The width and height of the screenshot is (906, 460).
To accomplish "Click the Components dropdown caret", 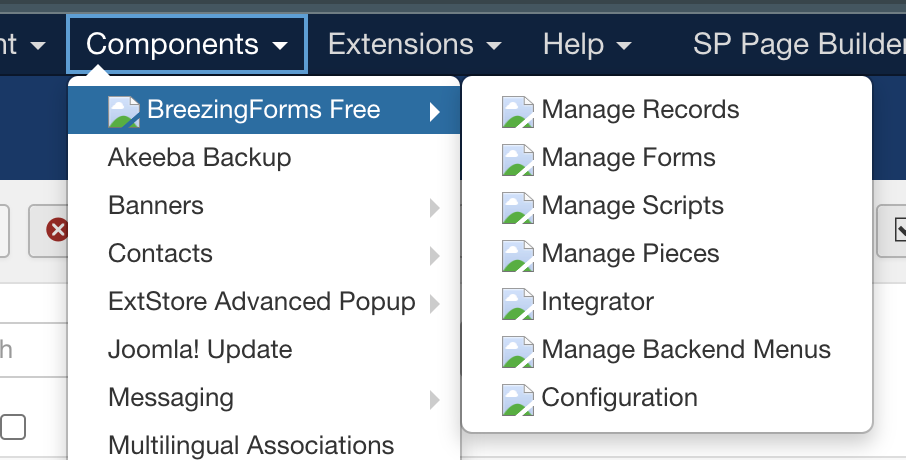I will [x=280, y=46].
